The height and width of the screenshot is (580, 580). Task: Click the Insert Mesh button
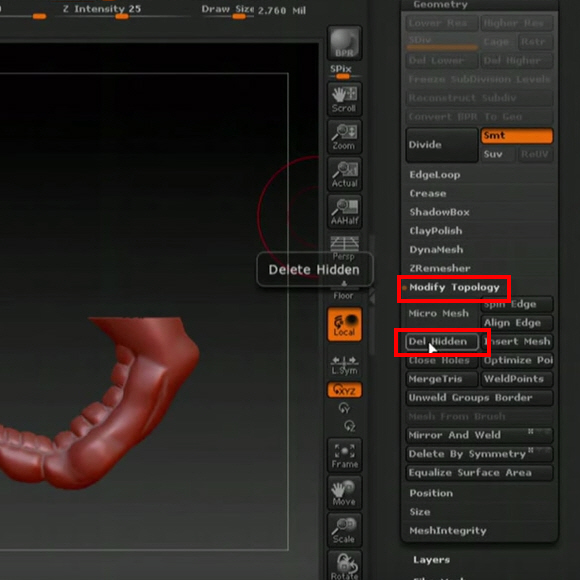tap(517, 341)
